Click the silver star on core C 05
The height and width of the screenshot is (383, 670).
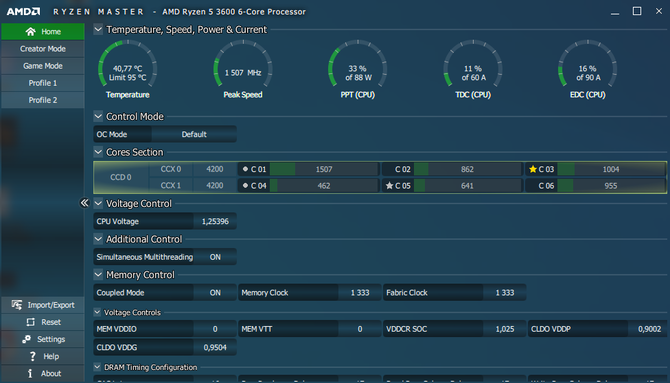point(389,186)
